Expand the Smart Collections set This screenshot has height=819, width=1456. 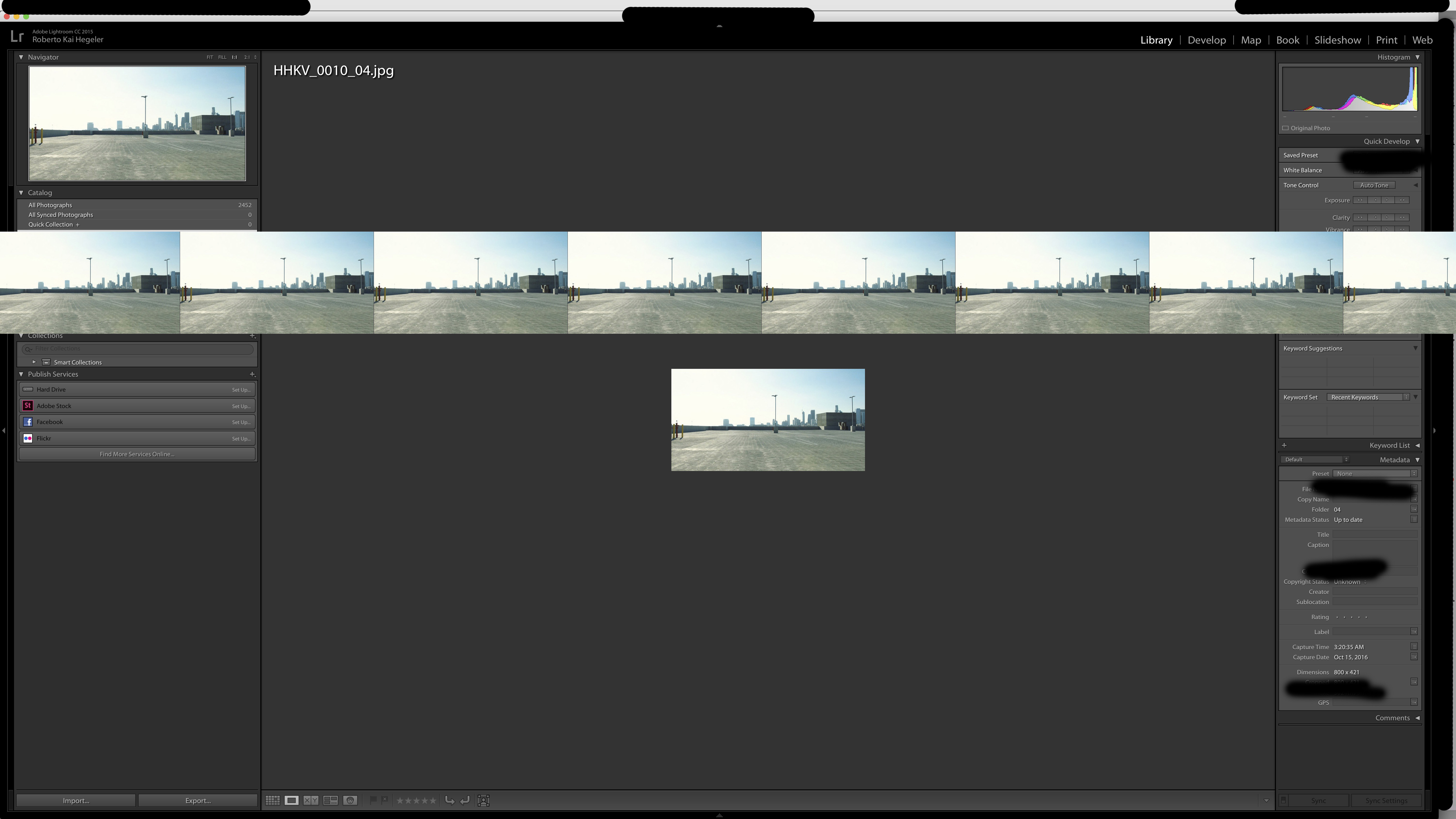click(34, 362)
